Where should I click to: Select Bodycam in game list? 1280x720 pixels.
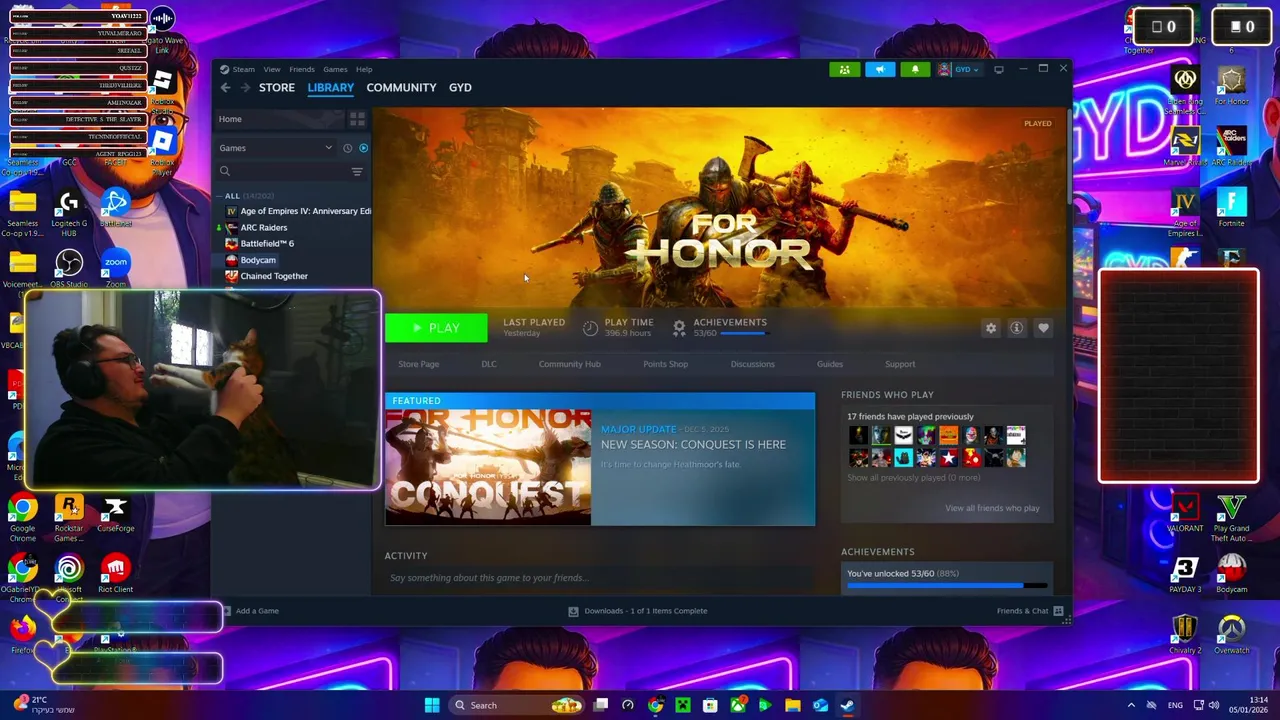pos(257,260)
